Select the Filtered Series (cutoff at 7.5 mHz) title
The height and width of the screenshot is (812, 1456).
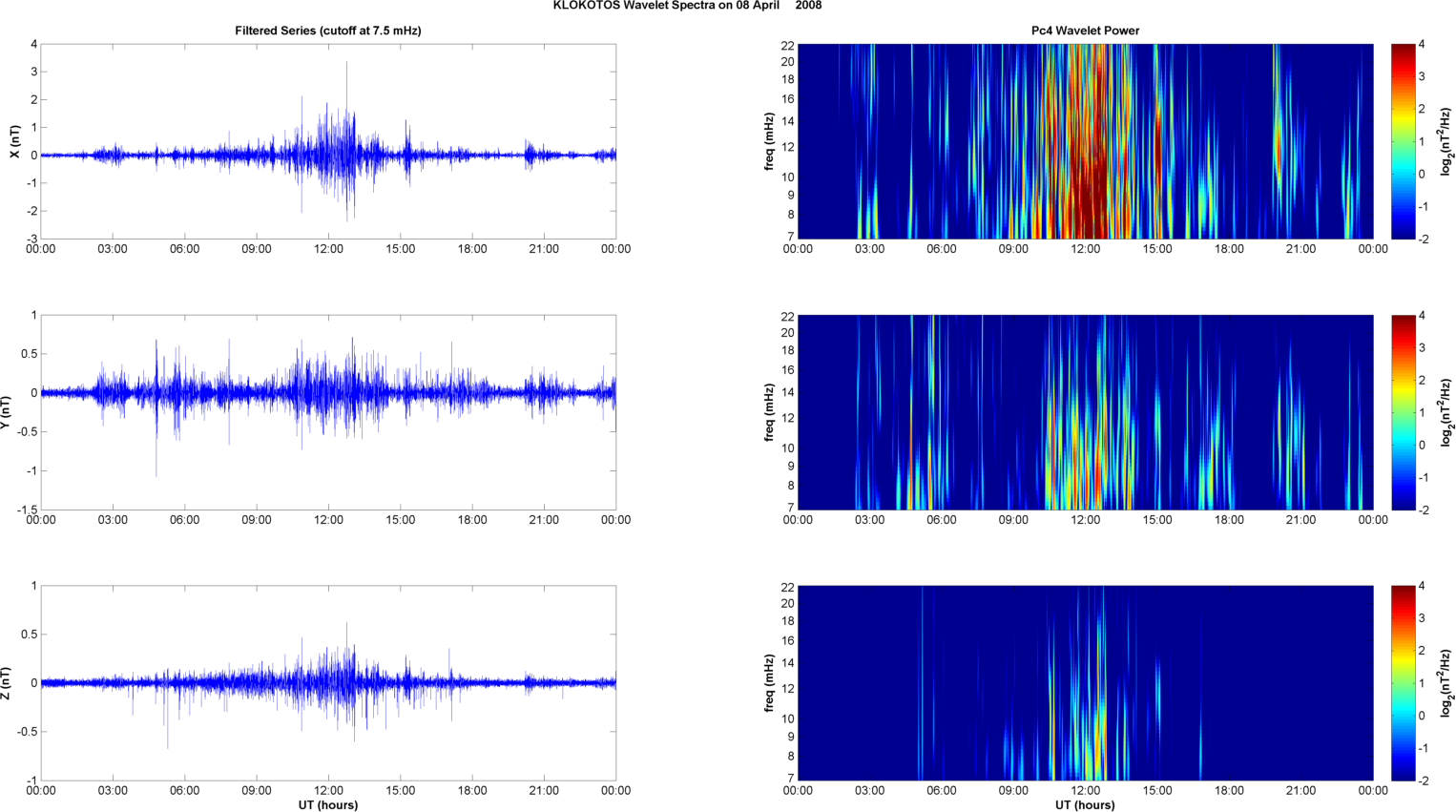coord(328,31)
